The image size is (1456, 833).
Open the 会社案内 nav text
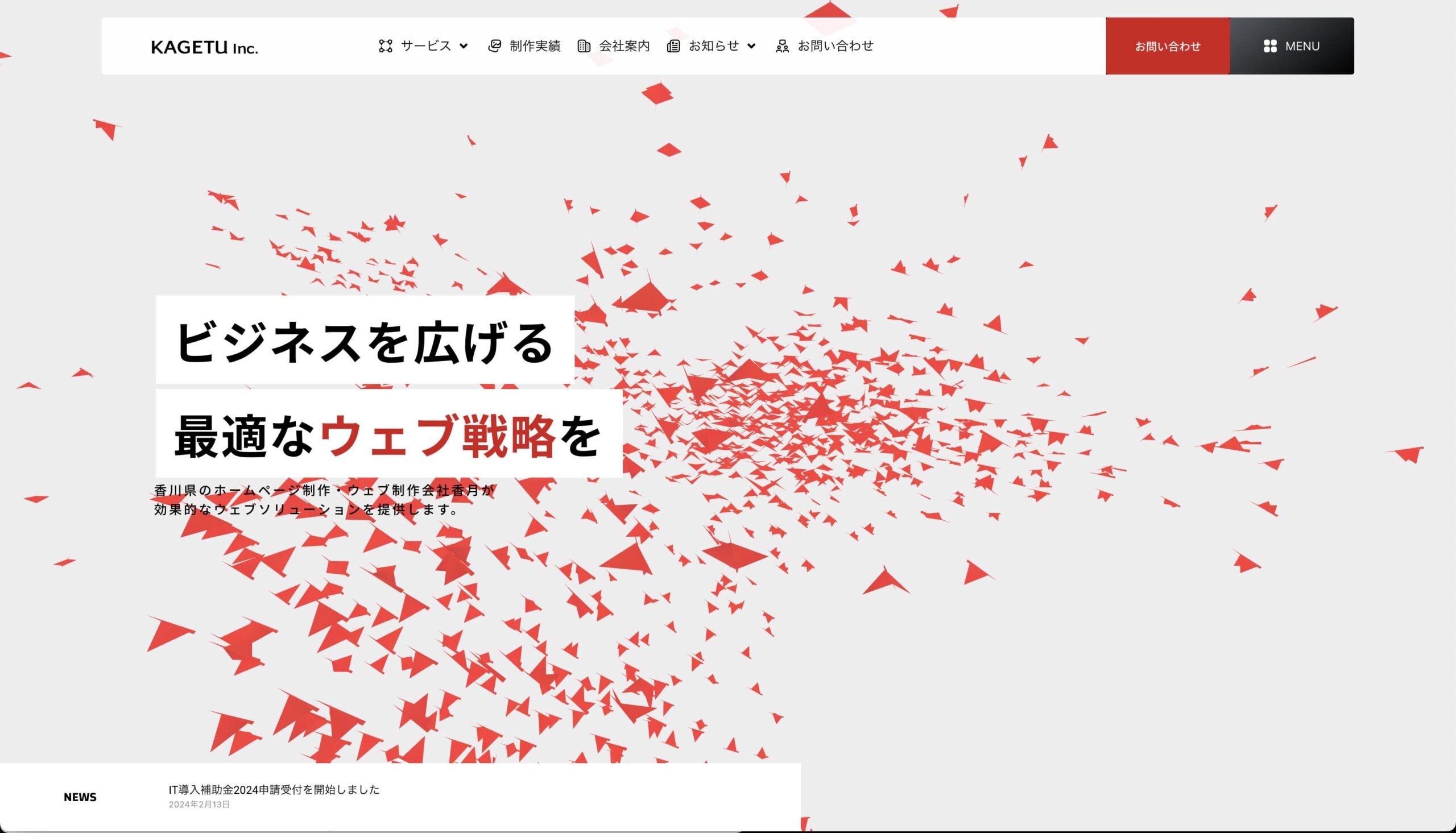click(624, 45)
